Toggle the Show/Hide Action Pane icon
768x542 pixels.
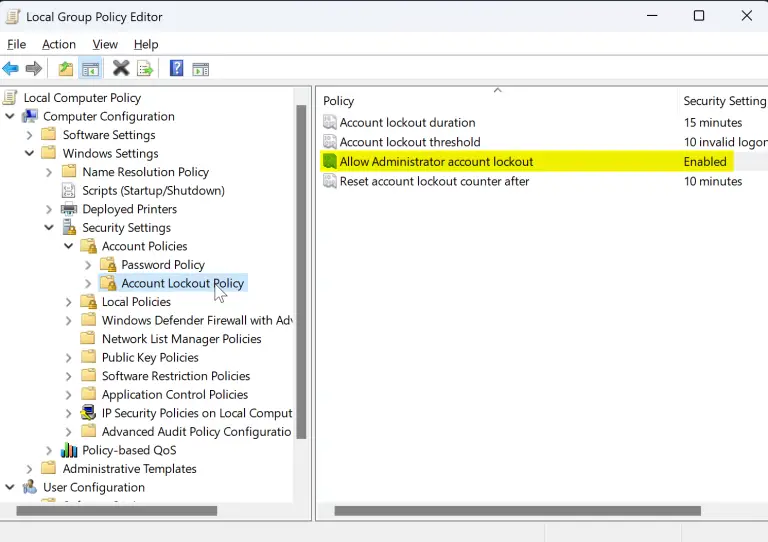click(x=200, y=69)
